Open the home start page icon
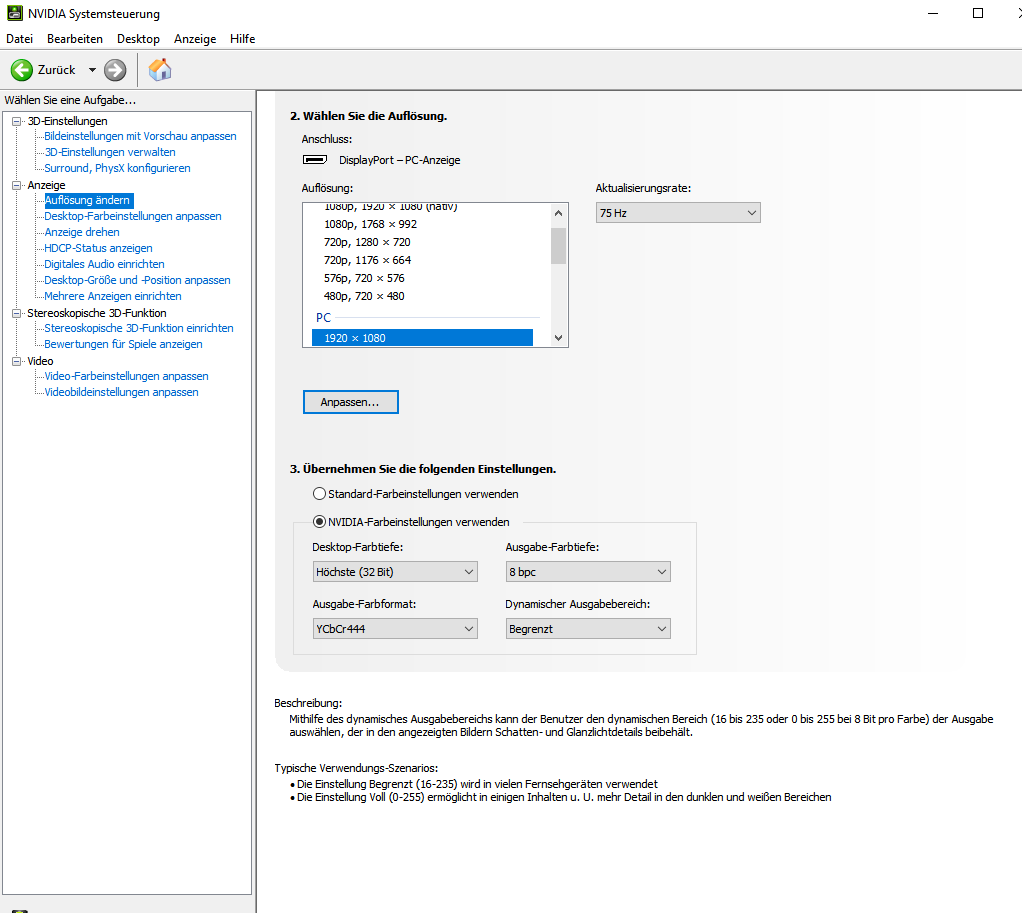This screenshot has width=1022, height=913. (x=160, y=70)
